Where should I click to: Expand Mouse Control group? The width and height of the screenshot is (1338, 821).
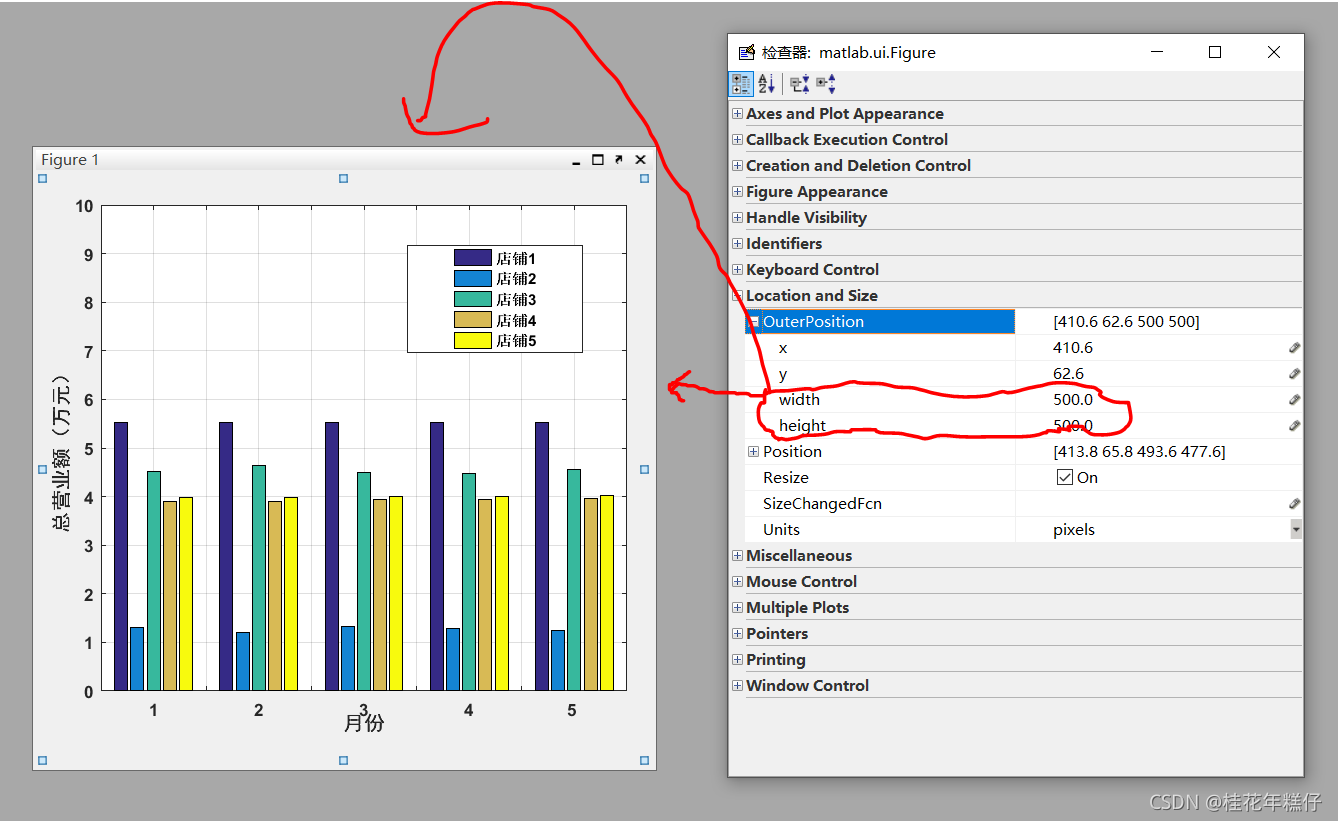(x=738, y=582)
